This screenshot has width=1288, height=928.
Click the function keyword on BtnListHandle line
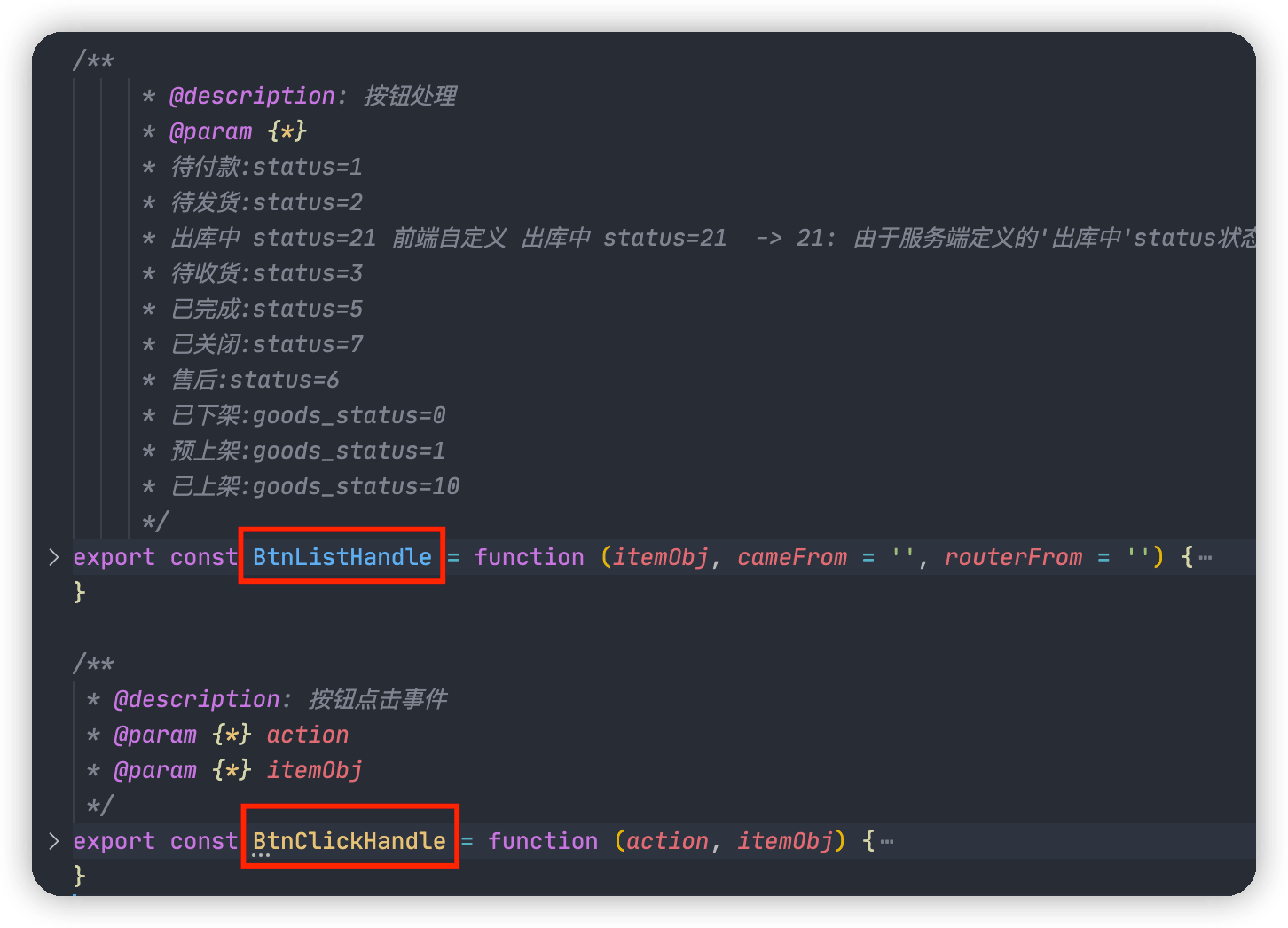pyautogui.click(x=530, y=557)
